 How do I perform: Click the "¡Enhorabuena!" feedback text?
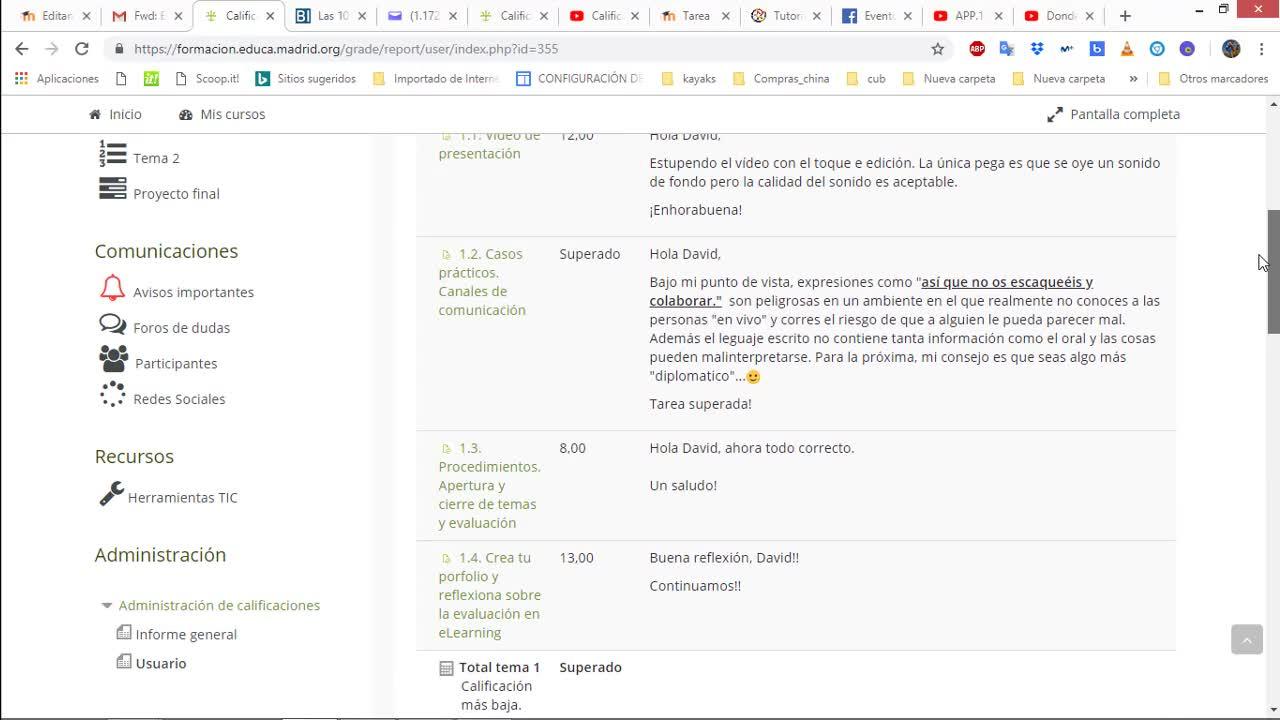point(696,210)
